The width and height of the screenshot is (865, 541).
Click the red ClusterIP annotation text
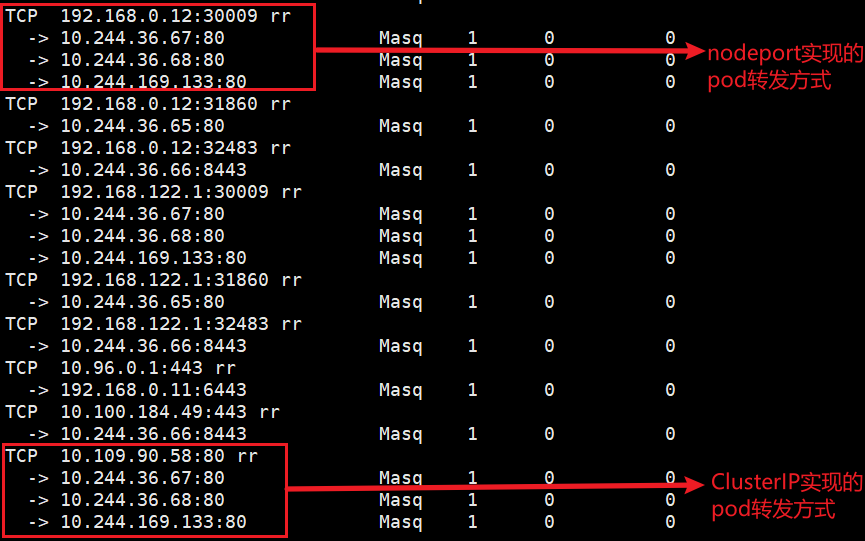click(786, 497)
